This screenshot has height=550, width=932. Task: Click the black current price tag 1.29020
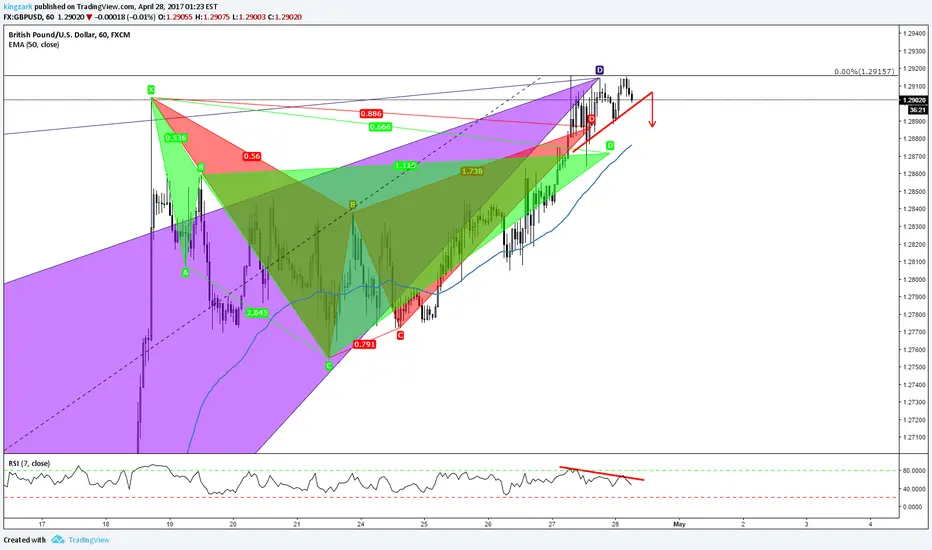click(x=914, y=101)
